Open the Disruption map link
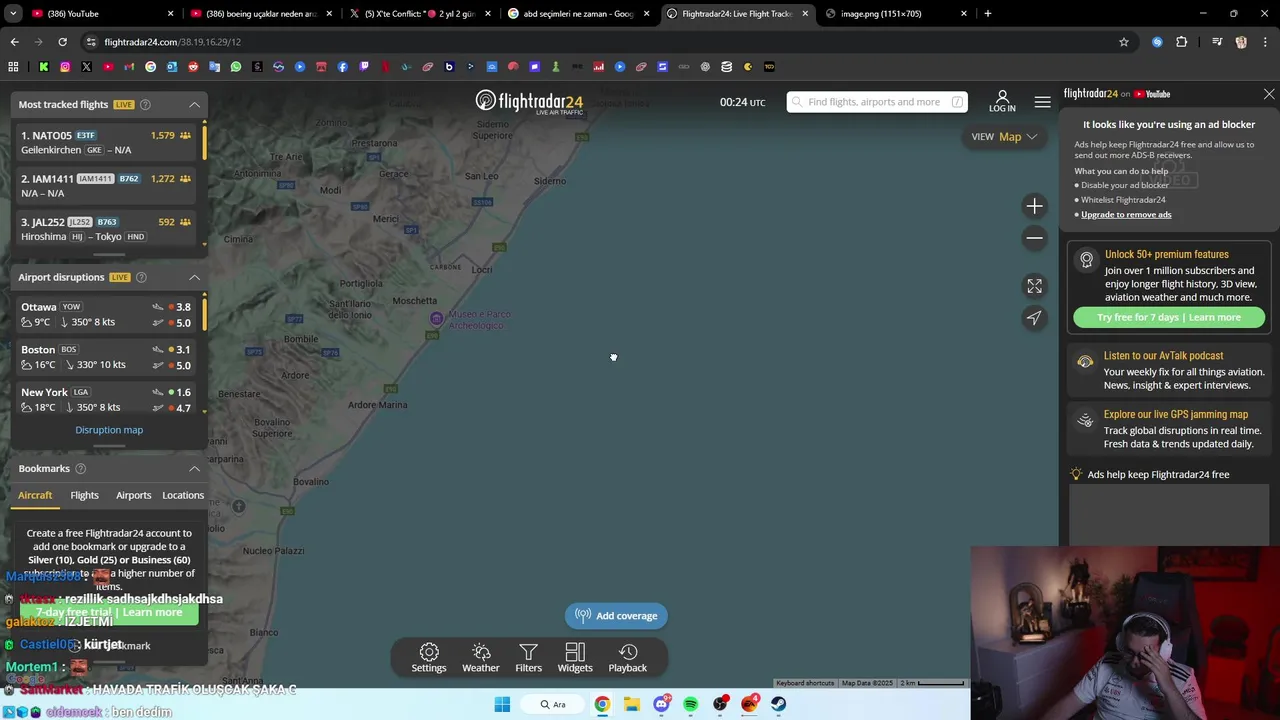Viewport: 1280px width, 720px height. coord(109,430)
